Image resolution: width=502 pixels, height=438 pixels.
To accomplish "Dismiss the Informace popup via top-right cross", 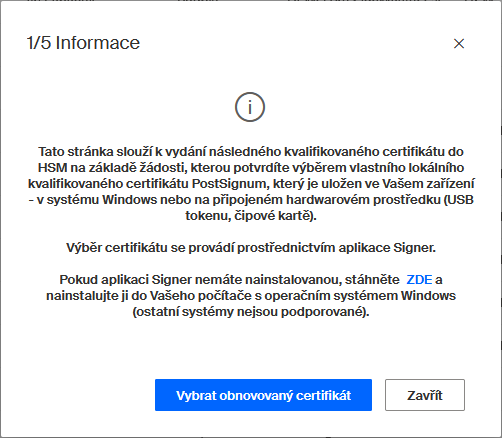I will click(459, 43).
